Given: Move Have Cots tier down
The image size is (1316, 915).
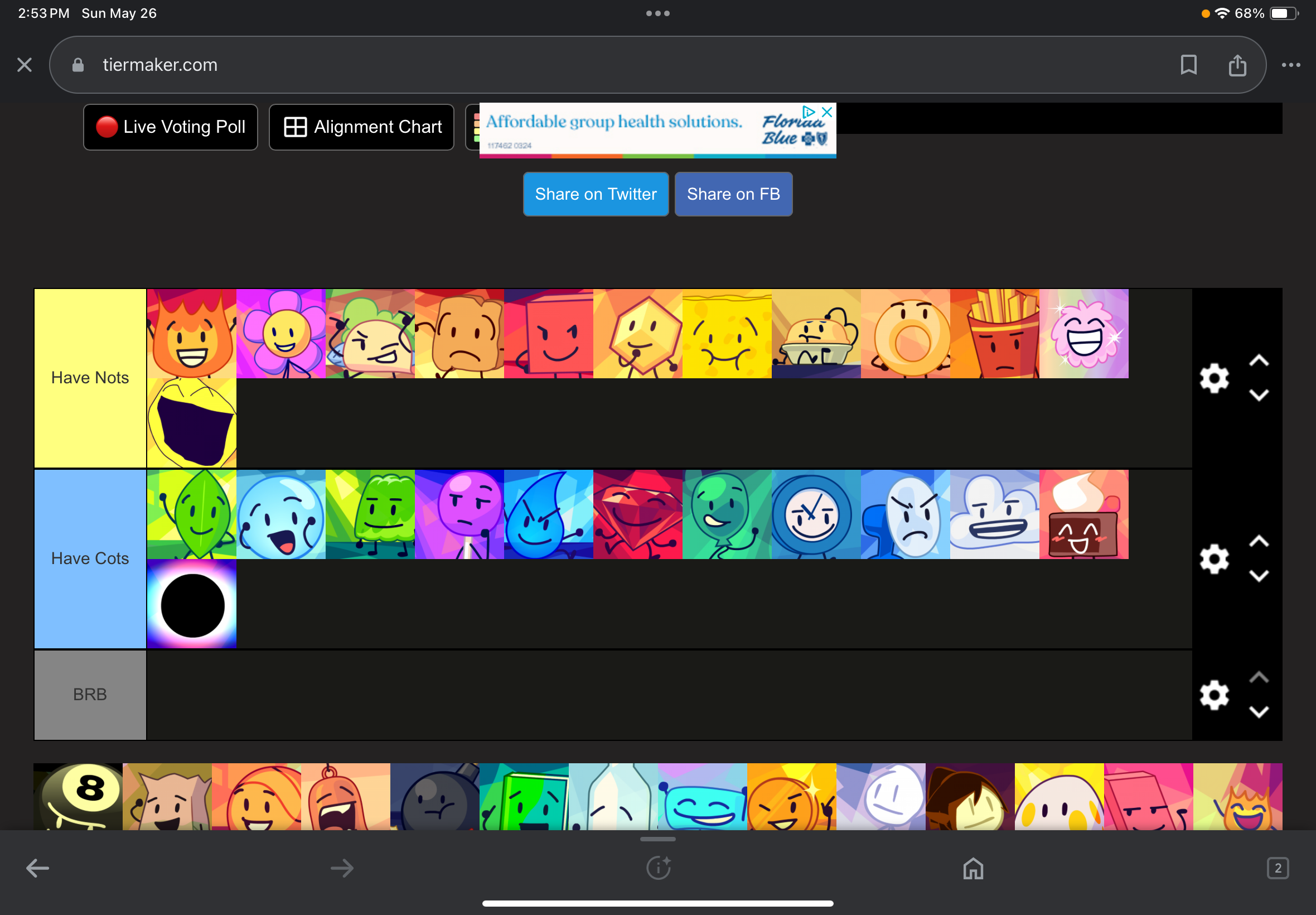Looking at the screenshot, I should pos(1258,576).
